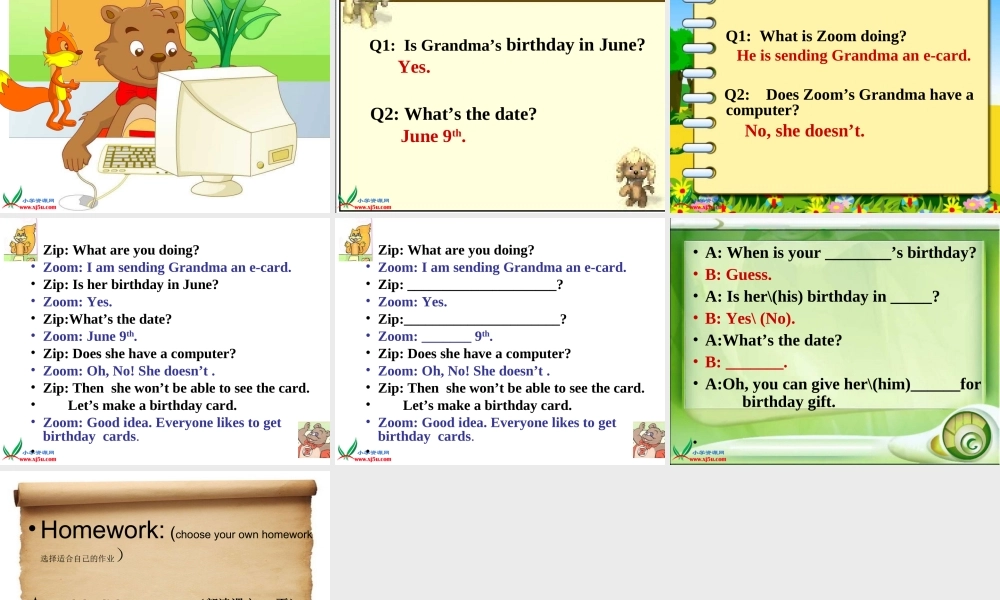Click 'Q2: What's the date?' on the yellow slide
Viewport: 1000px width, 600px height.
click(x=453, y=114)
